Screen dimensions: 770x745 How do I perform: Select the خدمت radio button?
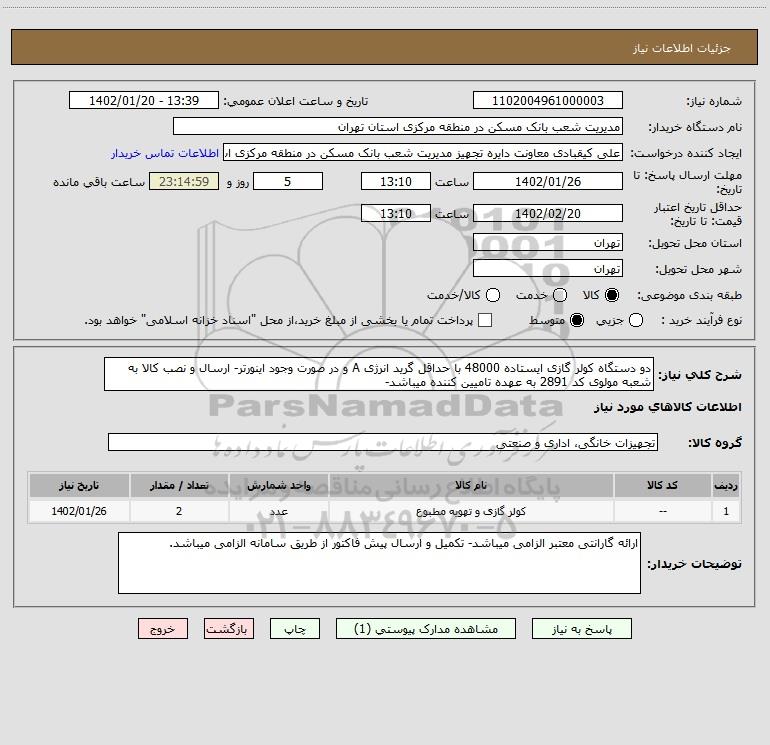tap(560, 295)
